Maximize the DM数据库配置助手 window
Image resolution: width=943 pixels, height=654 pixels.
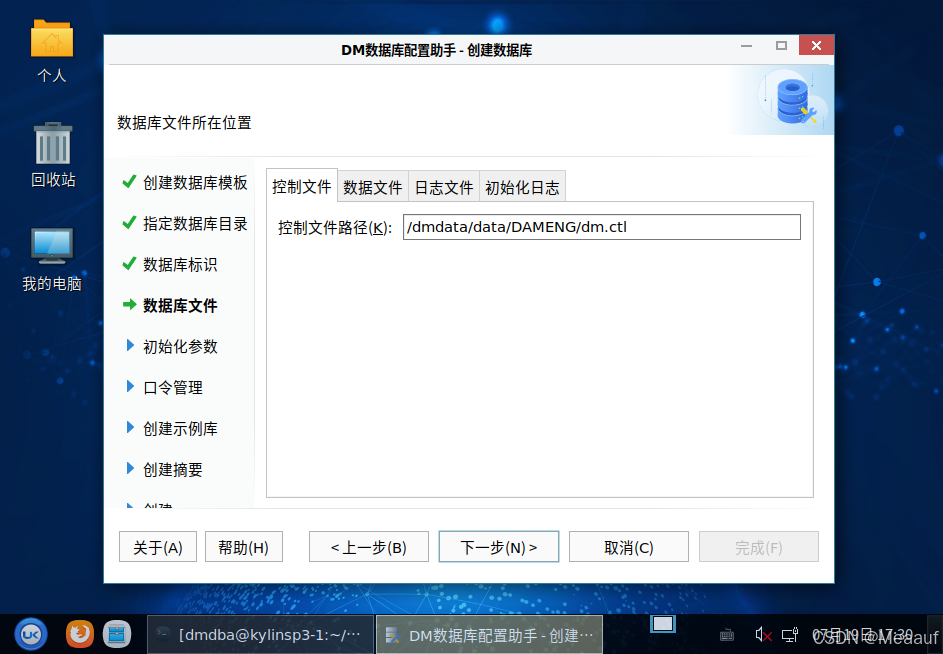[x=781, y=46]
